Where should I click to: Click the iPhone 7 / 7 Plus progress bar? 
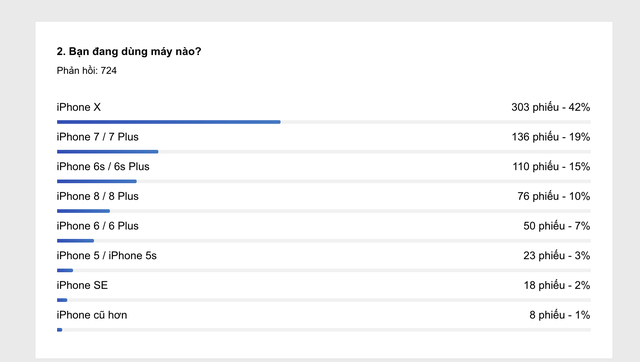click(x=107, y=152)
